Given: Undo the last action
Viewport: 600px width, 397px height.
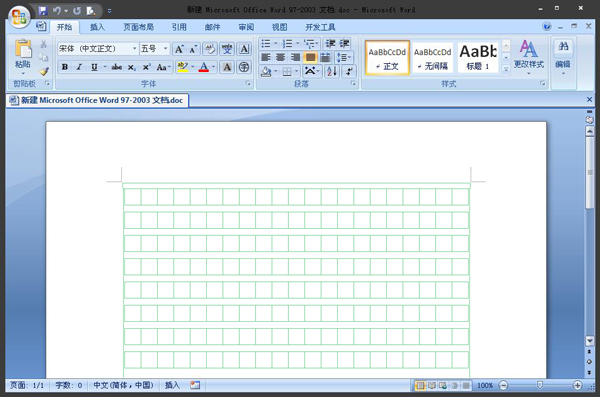Looking at the screenshot, I should (57, 11).
